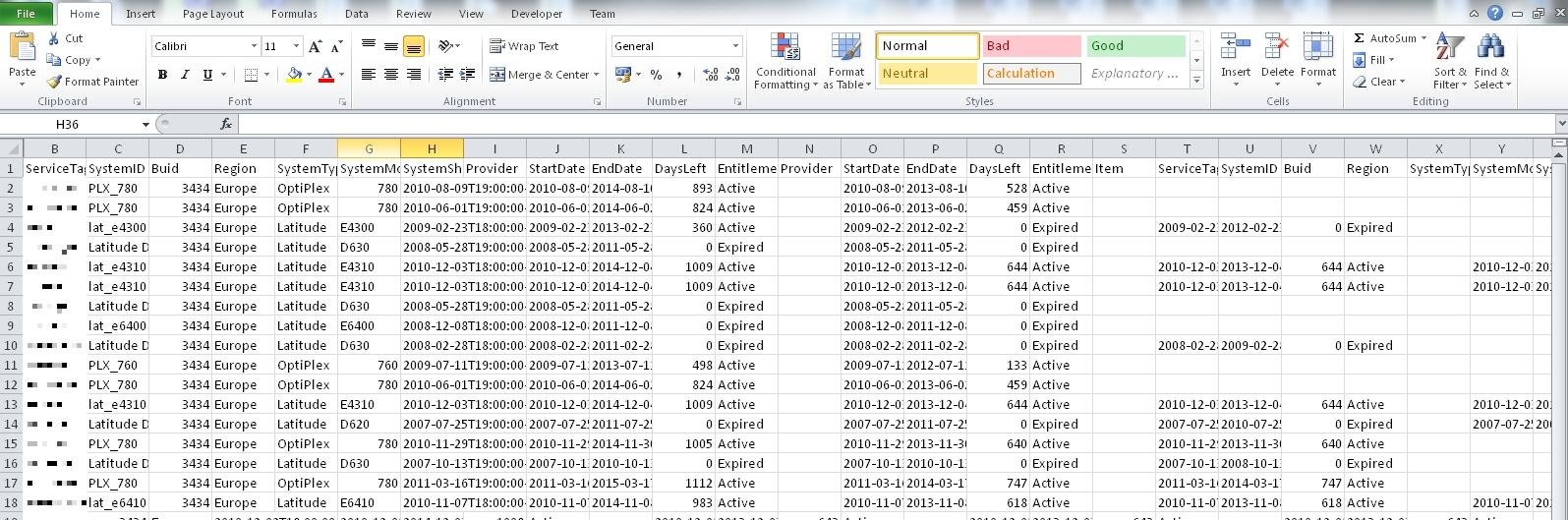Toggle Underline formatting

coord(207,75)
